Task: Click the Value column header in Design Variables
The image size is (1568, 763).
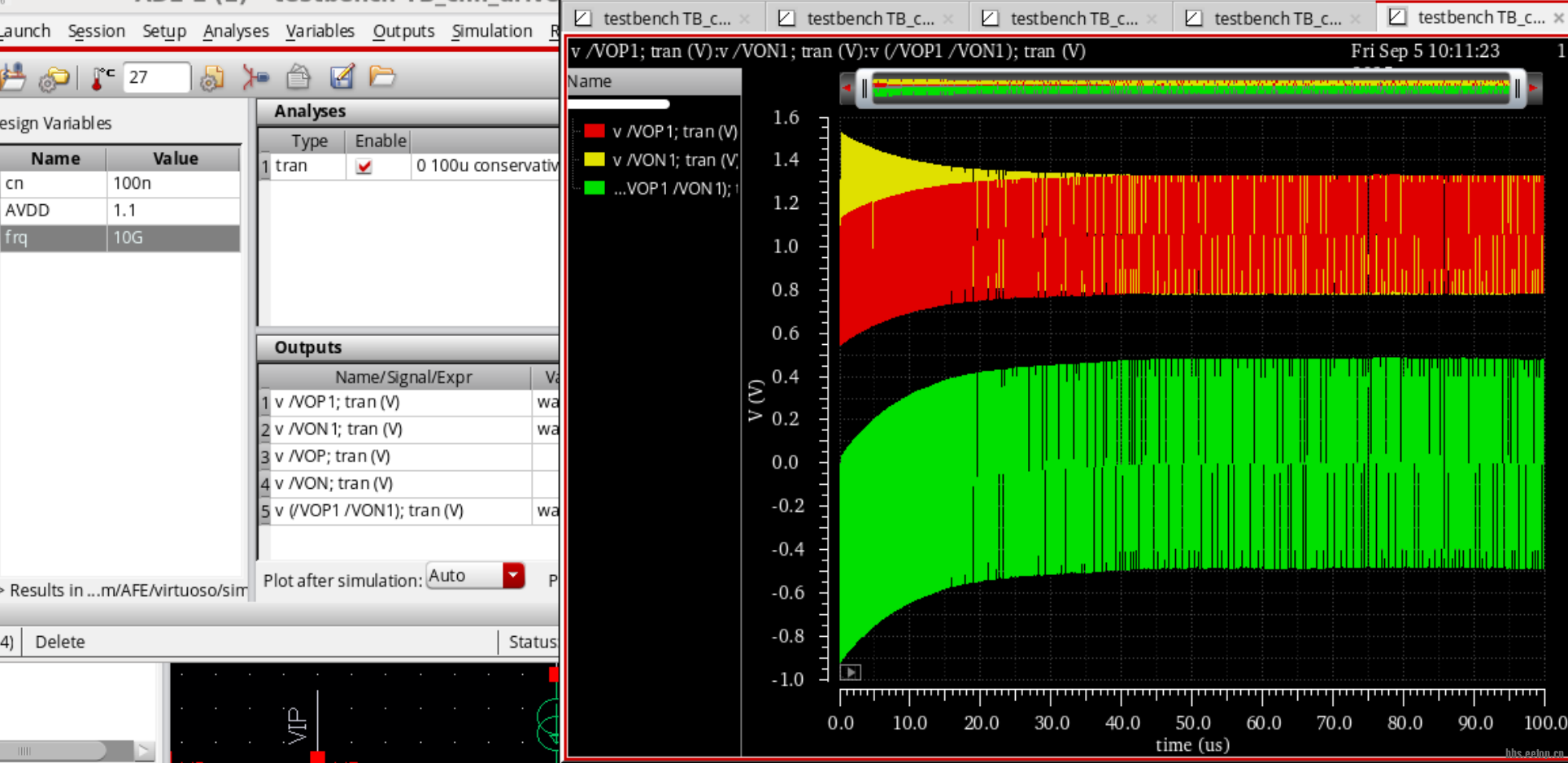Action: point(175,158)
